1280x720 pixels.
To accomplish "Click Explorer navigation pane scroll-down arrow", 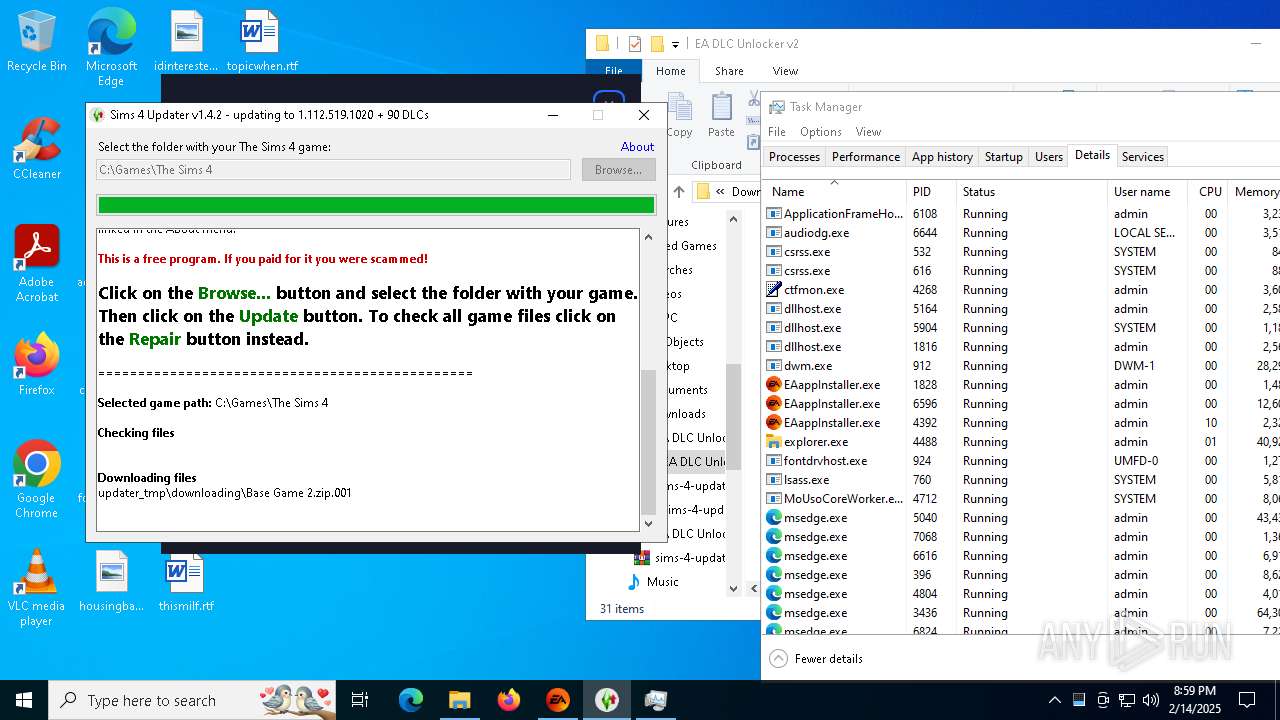I will [733, 588].
